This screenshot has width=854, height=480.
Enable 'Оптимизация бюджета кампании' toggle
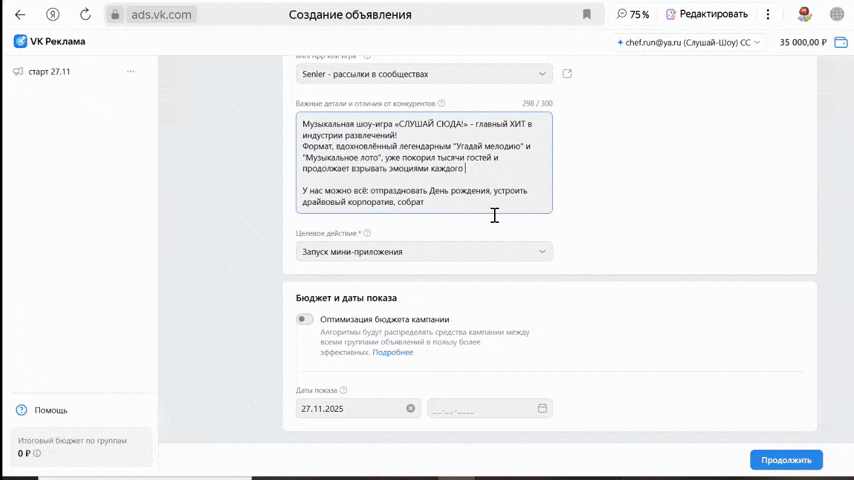tap(305, 319)
